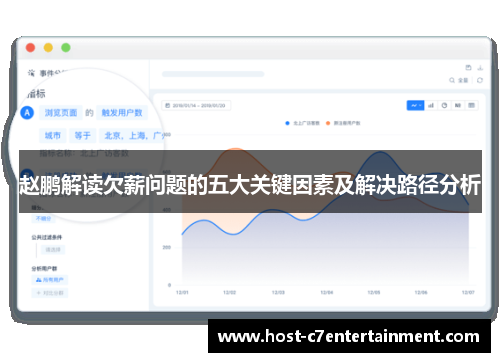Viewport: 500px width, 362px height.
Task: Toggle the orange legend series item
Action: pos(343,123)
